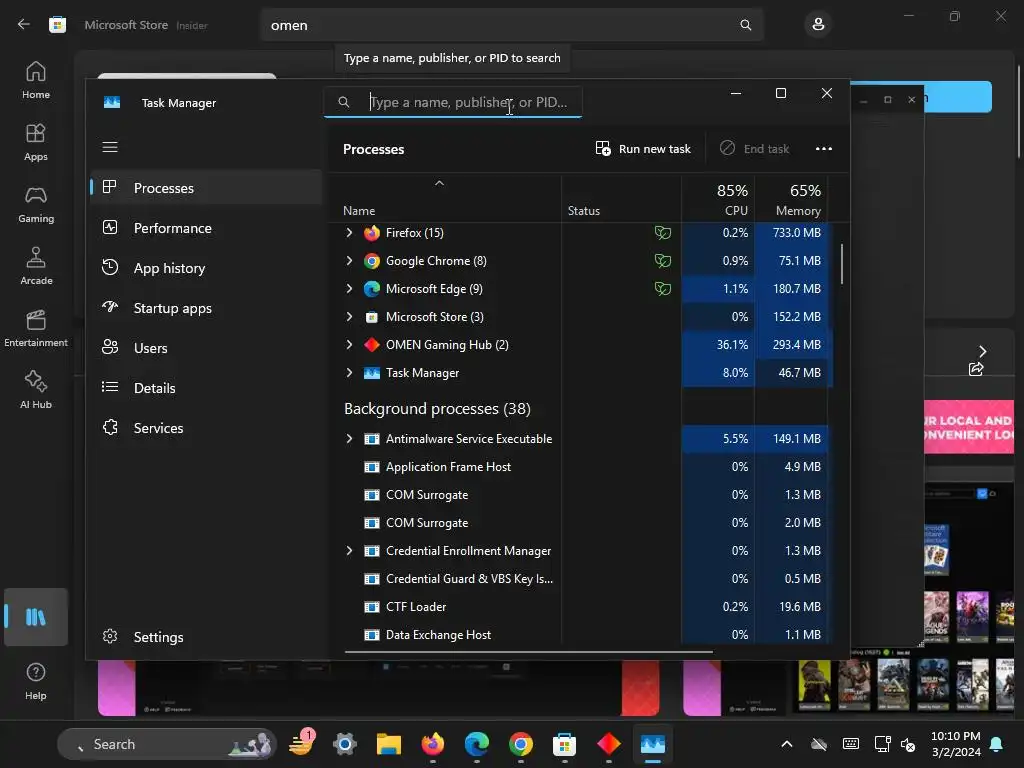Go to Microsoft Store Home
The image size is (1024, 768).
(36, 80)
